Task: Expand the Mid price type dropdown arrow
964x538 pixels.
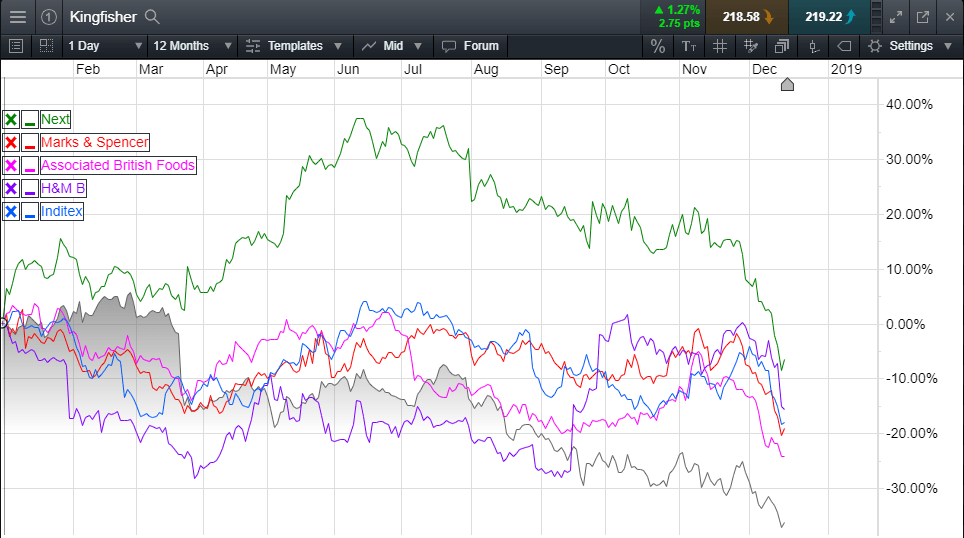Action: pyautogui.click(x=418, y=46)
